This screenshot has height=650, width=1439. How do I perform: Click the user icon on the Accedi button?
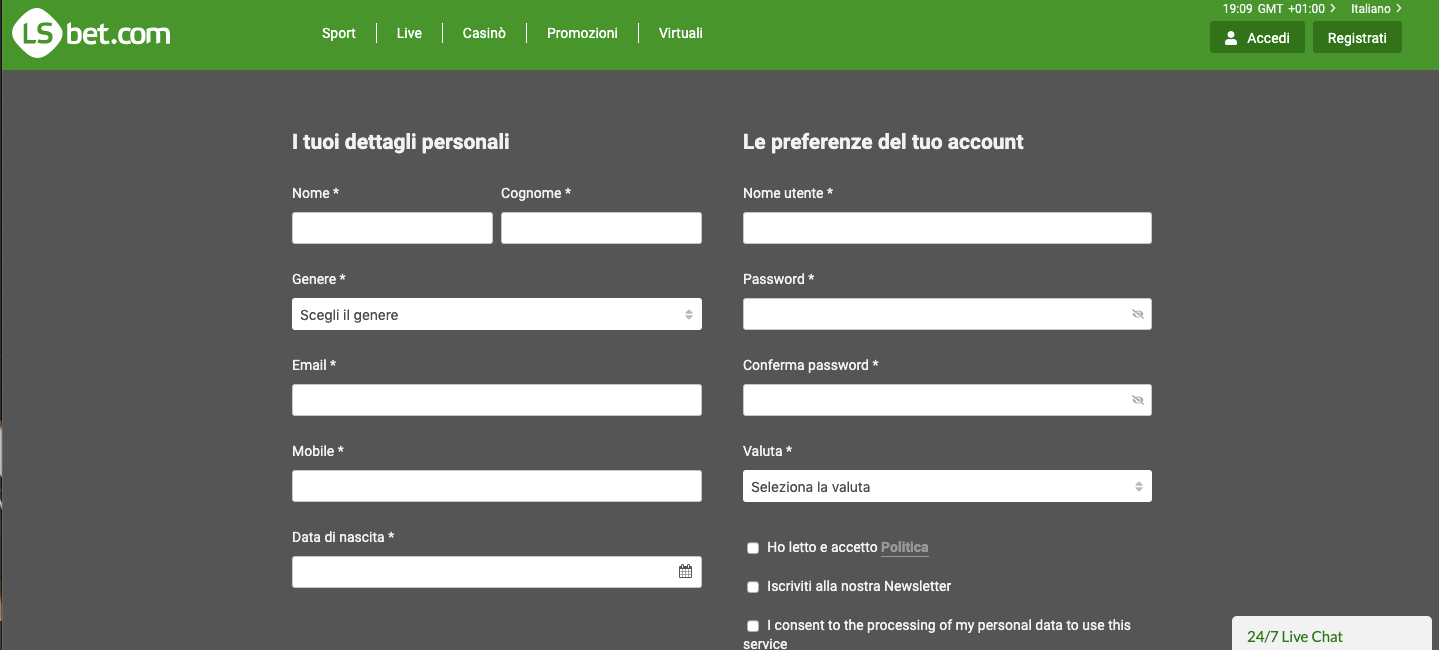[x=1230, y=37]
